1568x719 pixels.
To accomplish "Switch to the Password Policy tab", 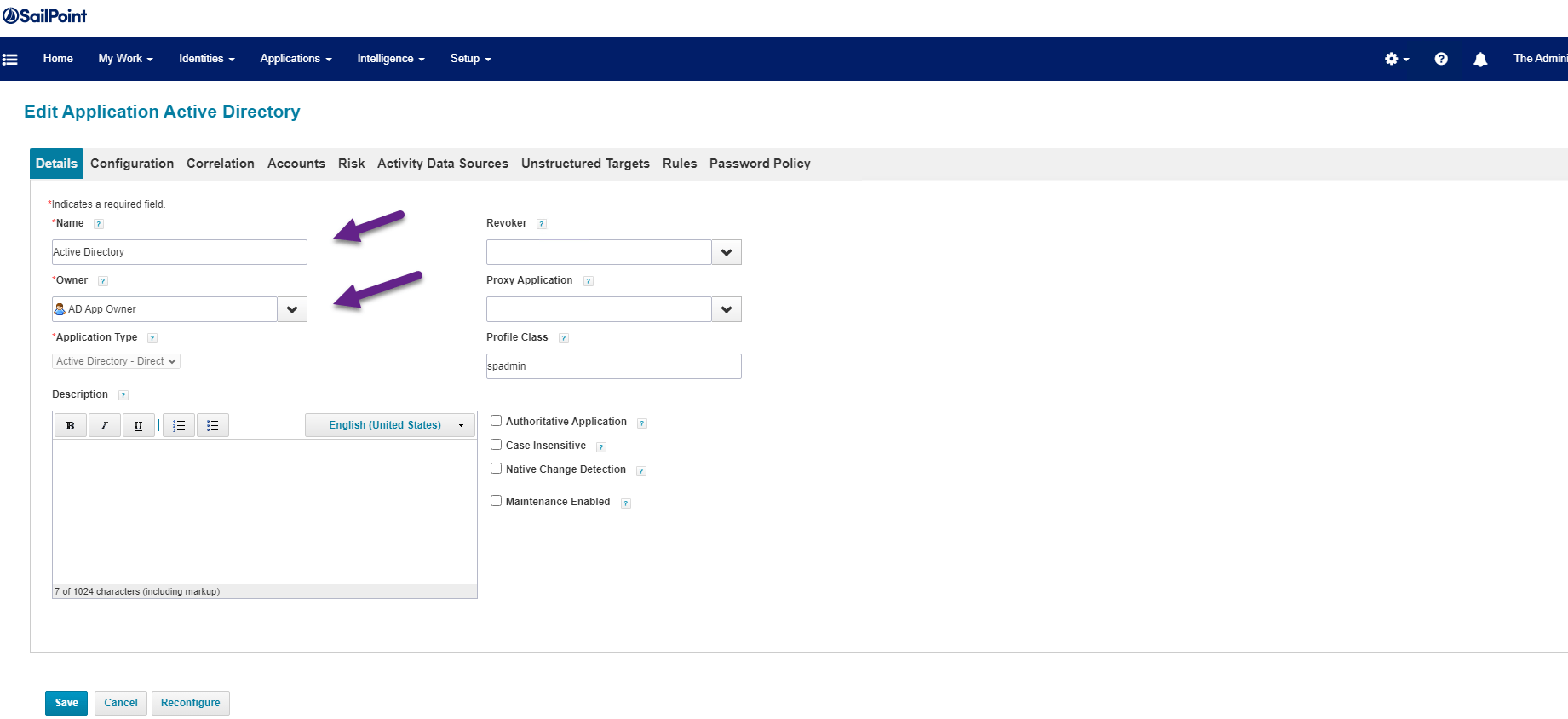I will click(x=760, y=164).
